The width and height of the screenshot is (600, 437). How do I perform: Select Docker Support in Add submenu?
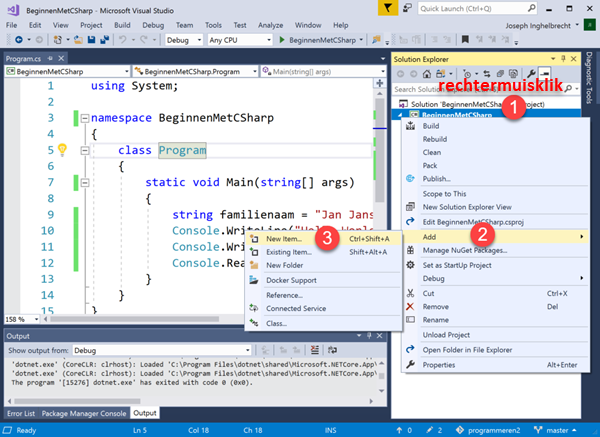click(x=324, y=280)
